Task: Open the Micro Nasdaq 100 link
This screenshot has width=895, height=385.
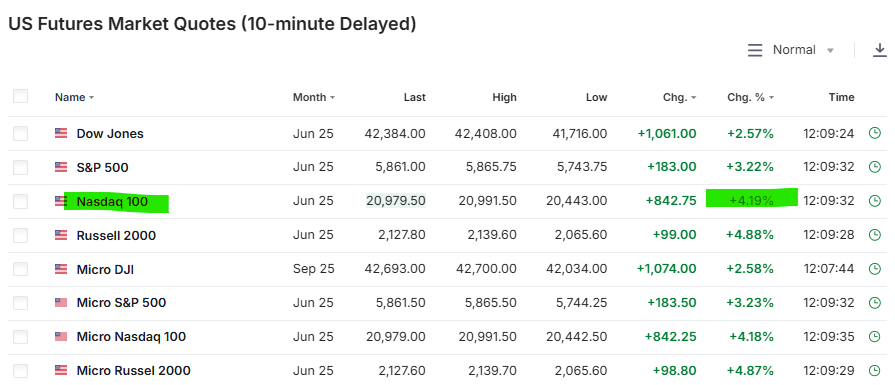Action: pyautogui.click(x=131, y=337)
